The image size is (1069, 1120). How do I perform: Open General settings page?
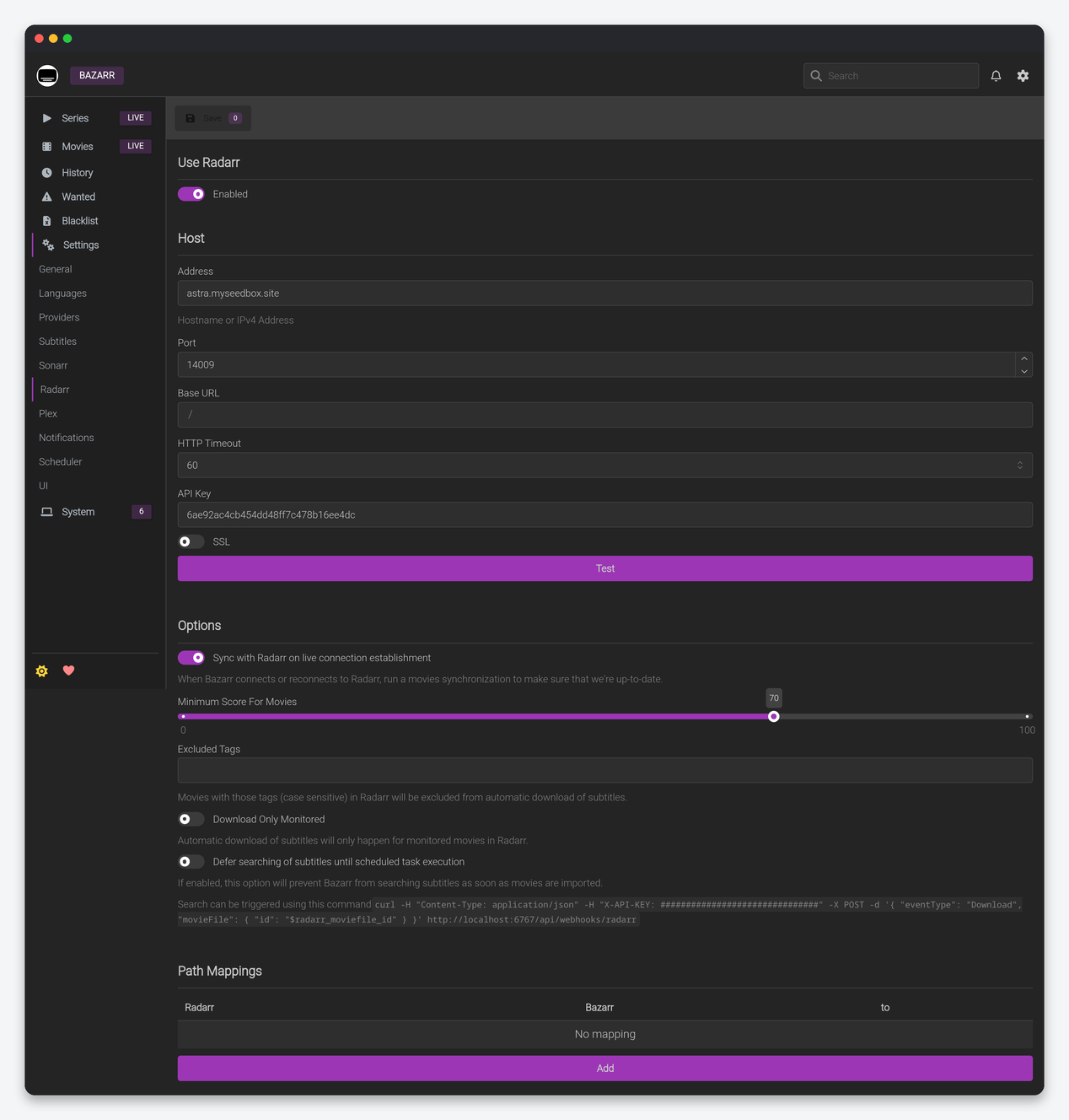click(56, 269)
